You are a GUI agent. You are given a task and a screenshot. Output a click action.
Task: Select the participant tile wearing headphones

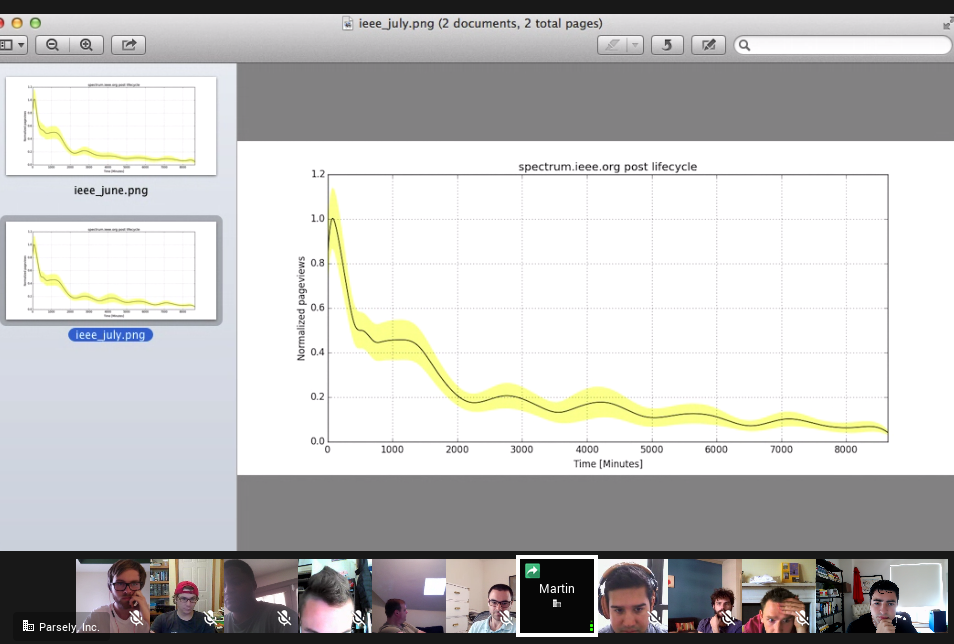(632, 596)
